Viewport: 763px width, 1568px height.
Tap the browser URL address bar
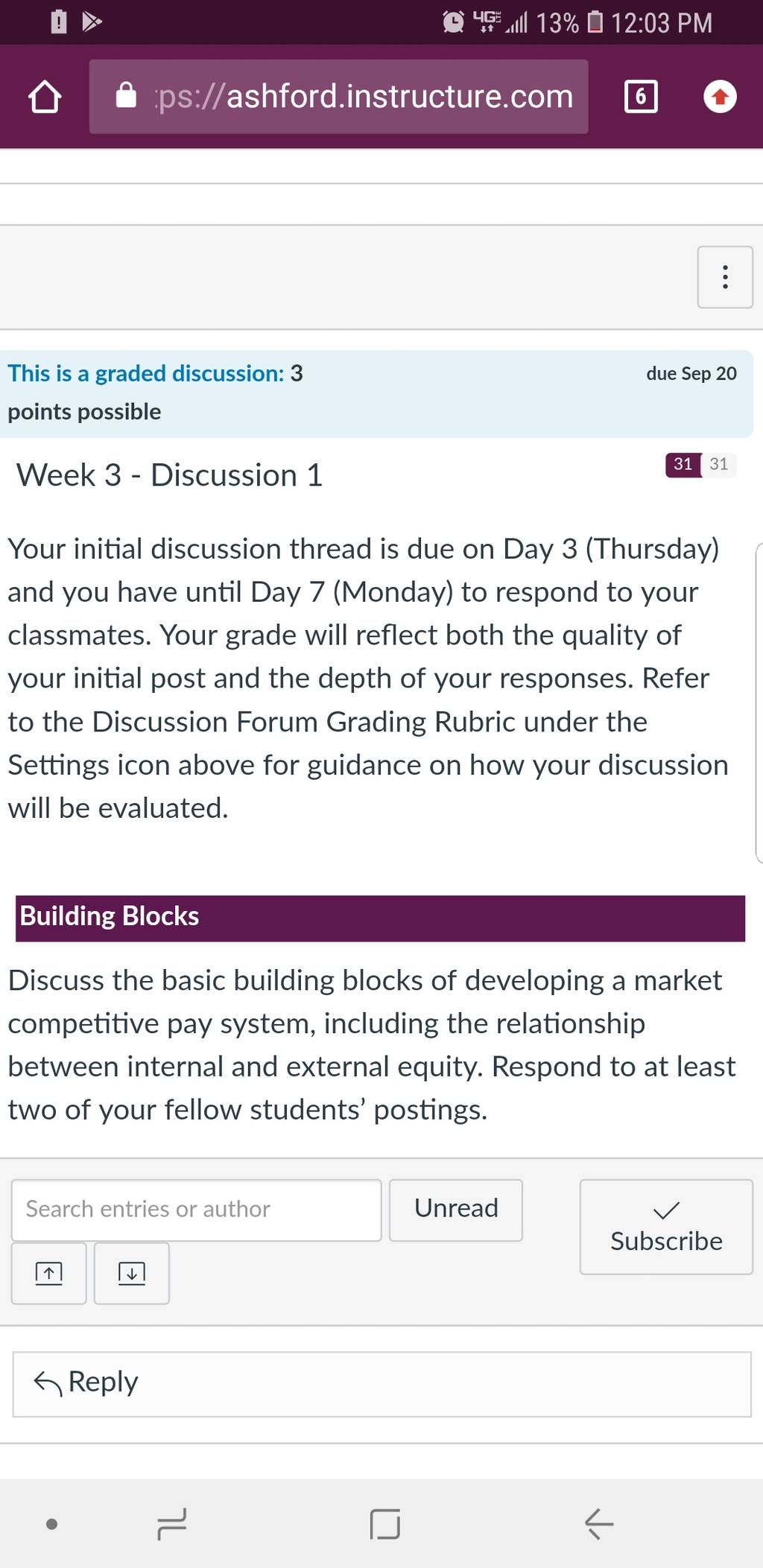pos(339,97)
